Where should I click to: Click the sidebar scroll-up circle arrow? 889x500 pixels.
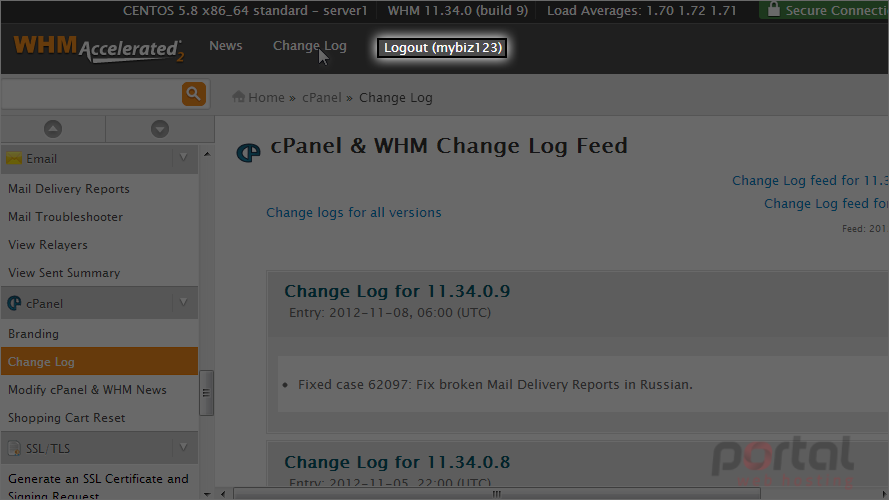(53, 129)
